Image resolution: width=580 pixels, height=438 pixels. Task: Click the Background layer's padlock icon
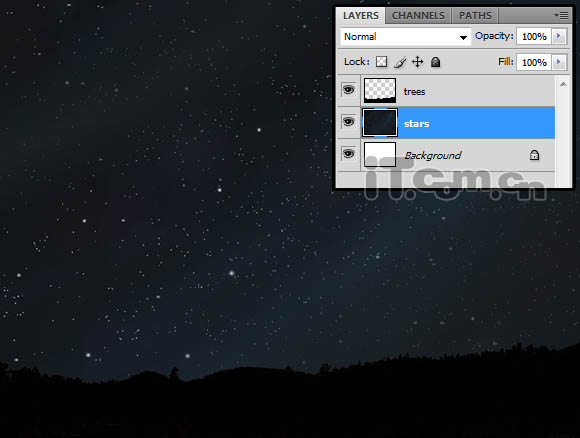coord(534,155)
